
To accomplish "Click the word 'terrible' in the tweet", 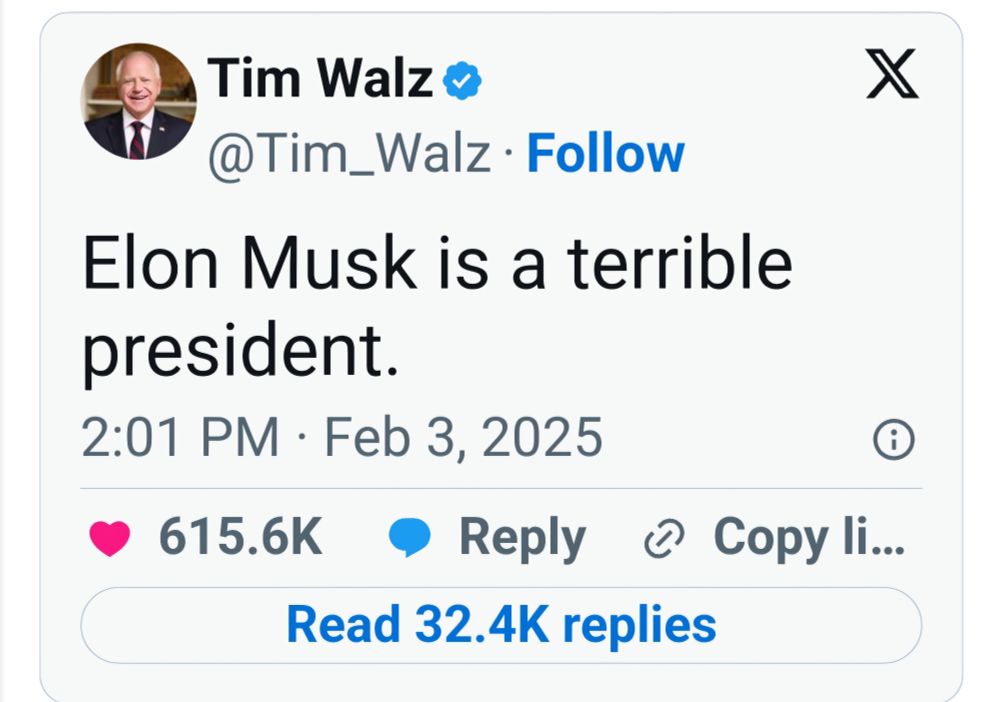I will point(680,264).
